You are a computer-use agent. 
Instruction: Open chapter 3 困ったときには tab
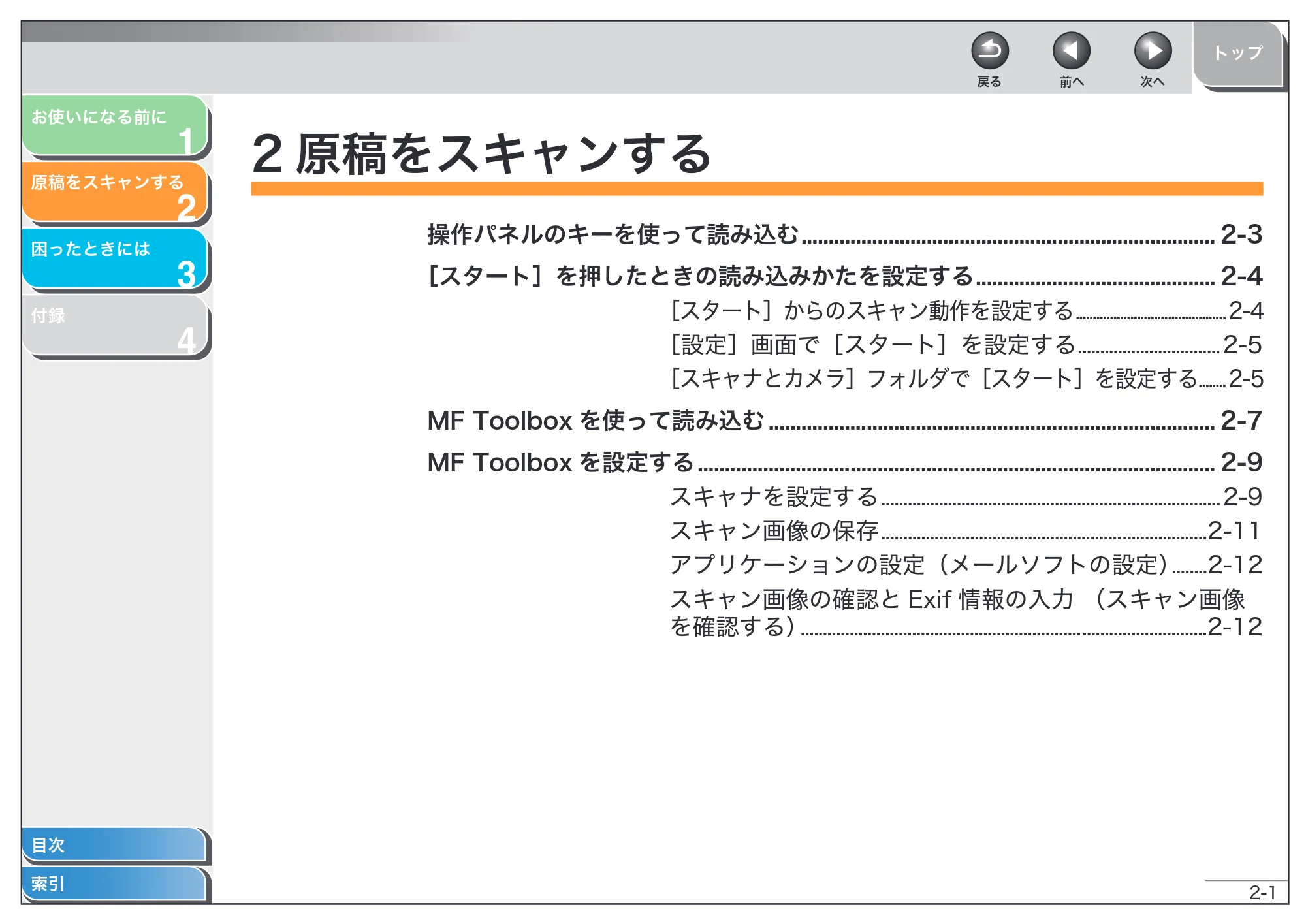coord(115,259)
